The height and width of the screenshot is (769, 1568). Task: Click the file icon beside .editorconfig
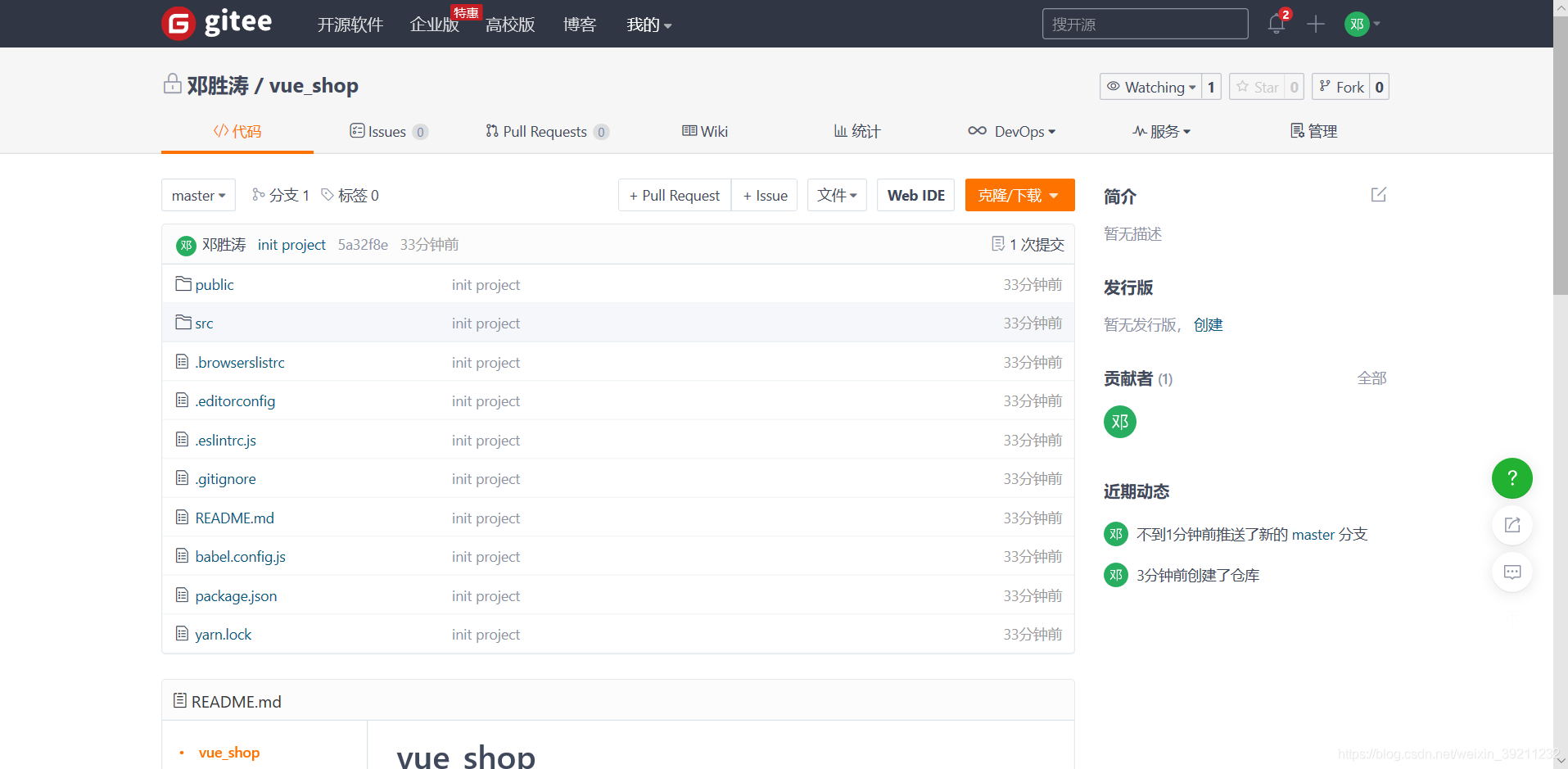[182, 400]
